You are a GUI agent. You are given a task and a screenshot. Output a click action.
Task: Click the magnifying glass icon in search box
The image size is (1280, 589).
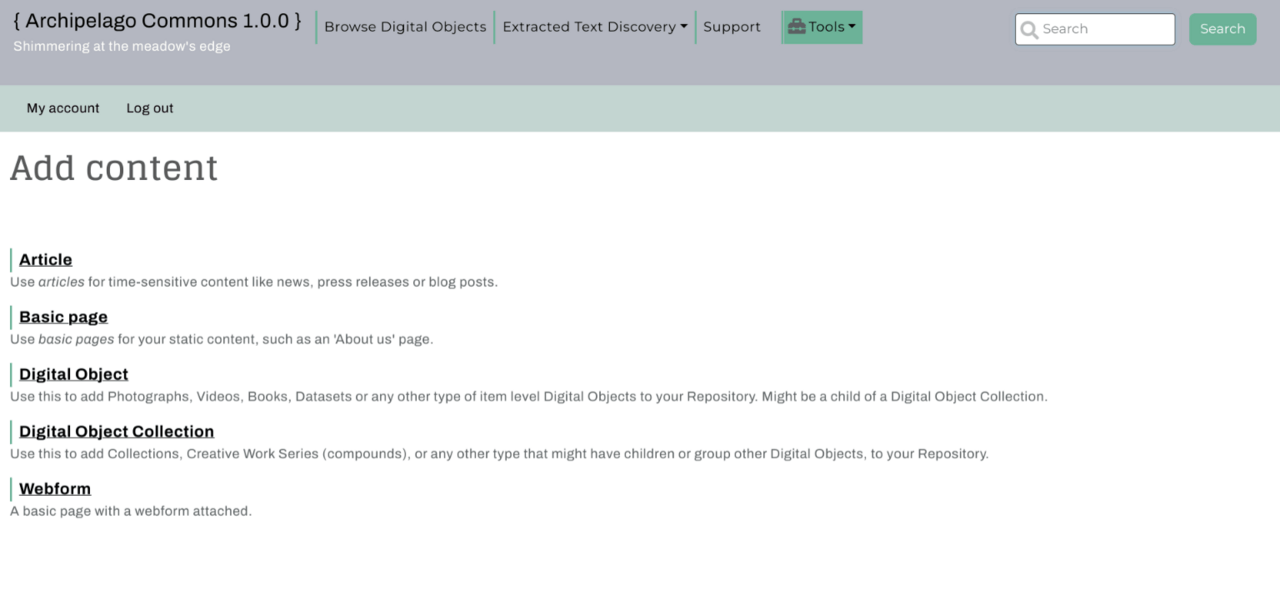click(1029, 30)
